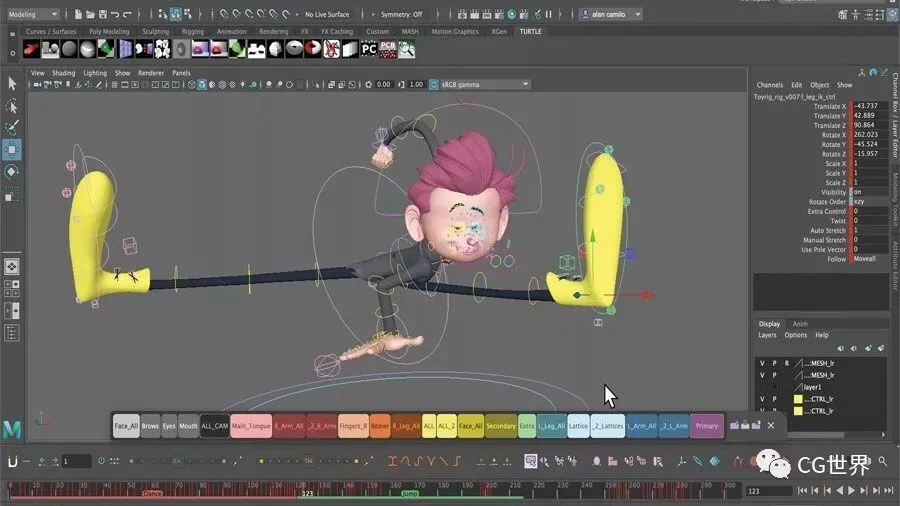Click the L_Leg_All picker button

(552, 426)
